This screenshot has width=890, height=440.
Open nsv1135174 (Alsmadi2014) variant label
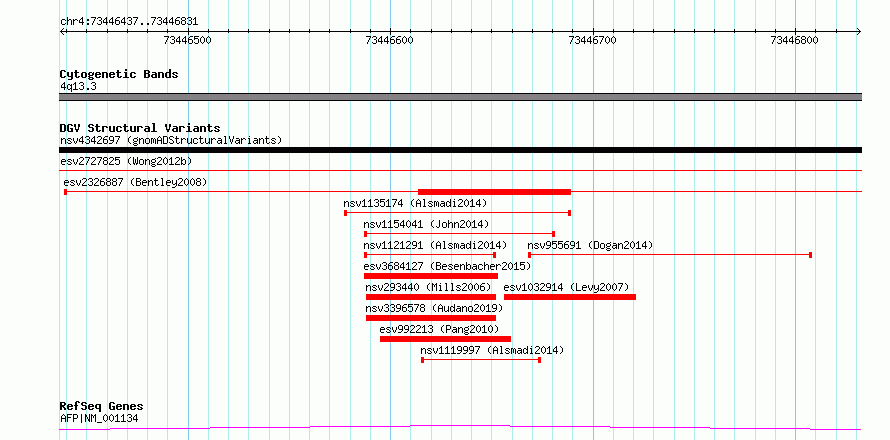[415, 203]
